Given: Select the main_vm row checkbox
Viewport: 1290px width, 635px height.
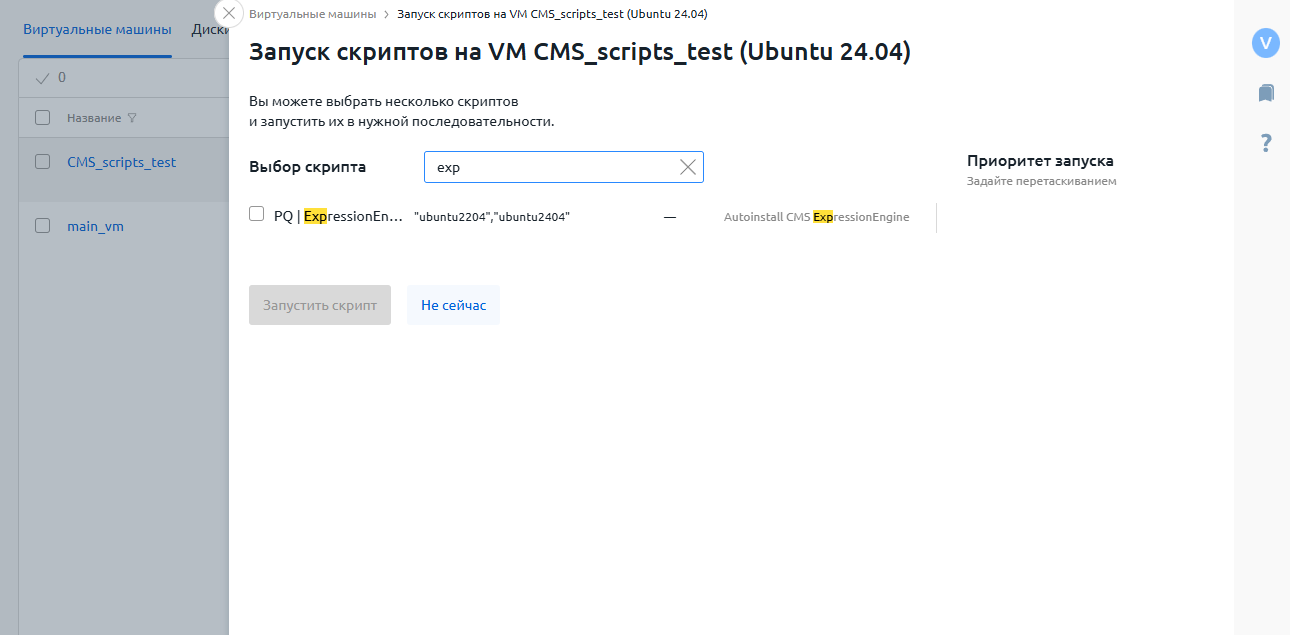Looking at the screenshot, I should tap(42, 226).
